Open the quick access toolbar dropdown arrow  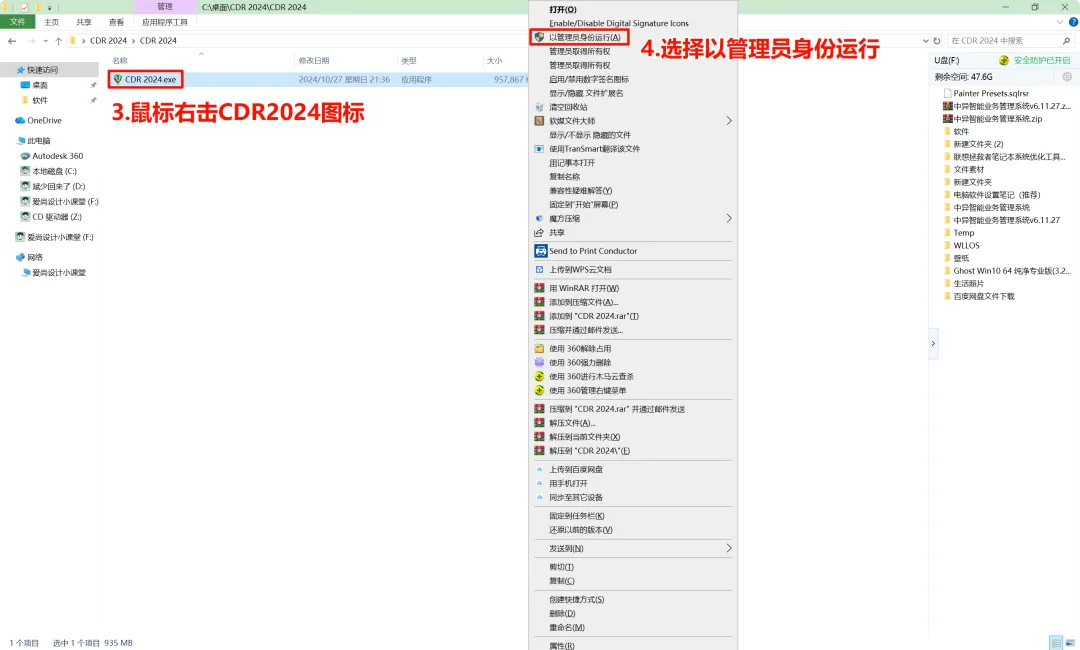[x=50, y=8]
